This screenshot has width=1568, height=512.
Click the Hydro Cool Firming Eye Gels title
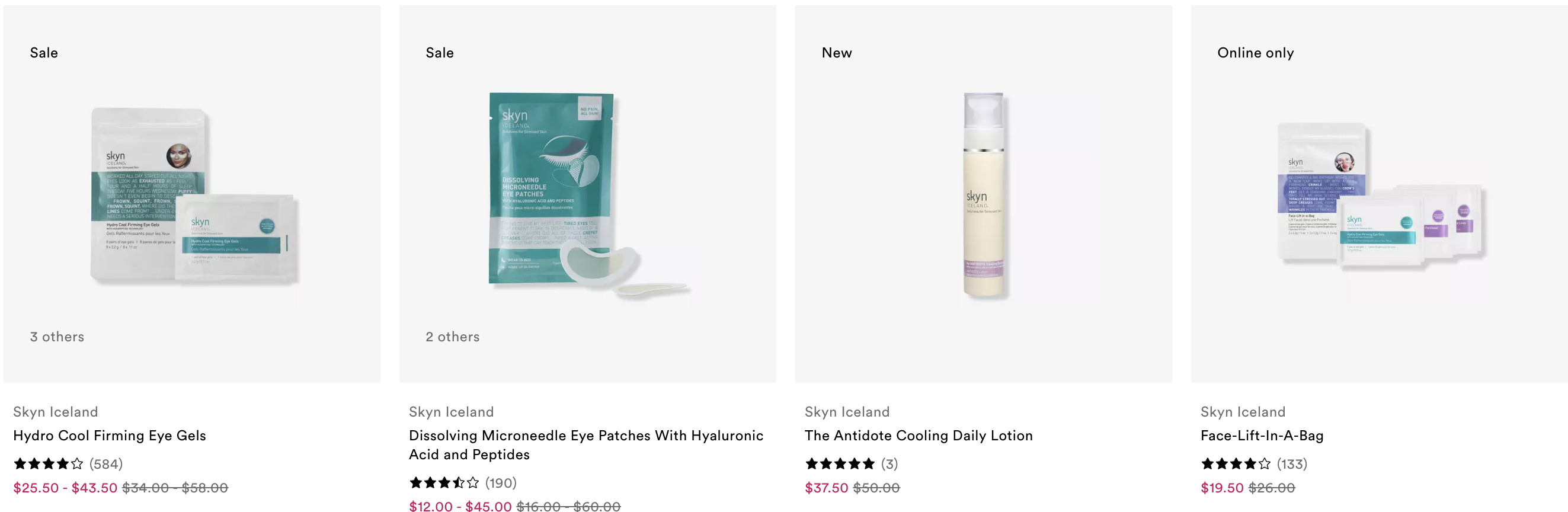pos(110,436)
